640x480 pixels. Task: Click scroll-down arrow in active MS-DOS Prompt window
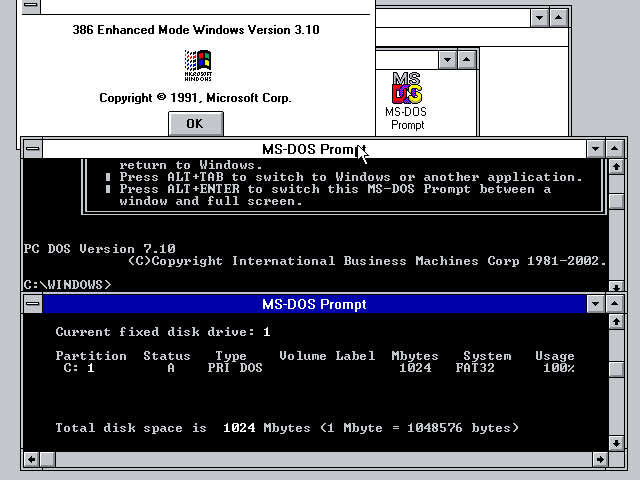616,443
